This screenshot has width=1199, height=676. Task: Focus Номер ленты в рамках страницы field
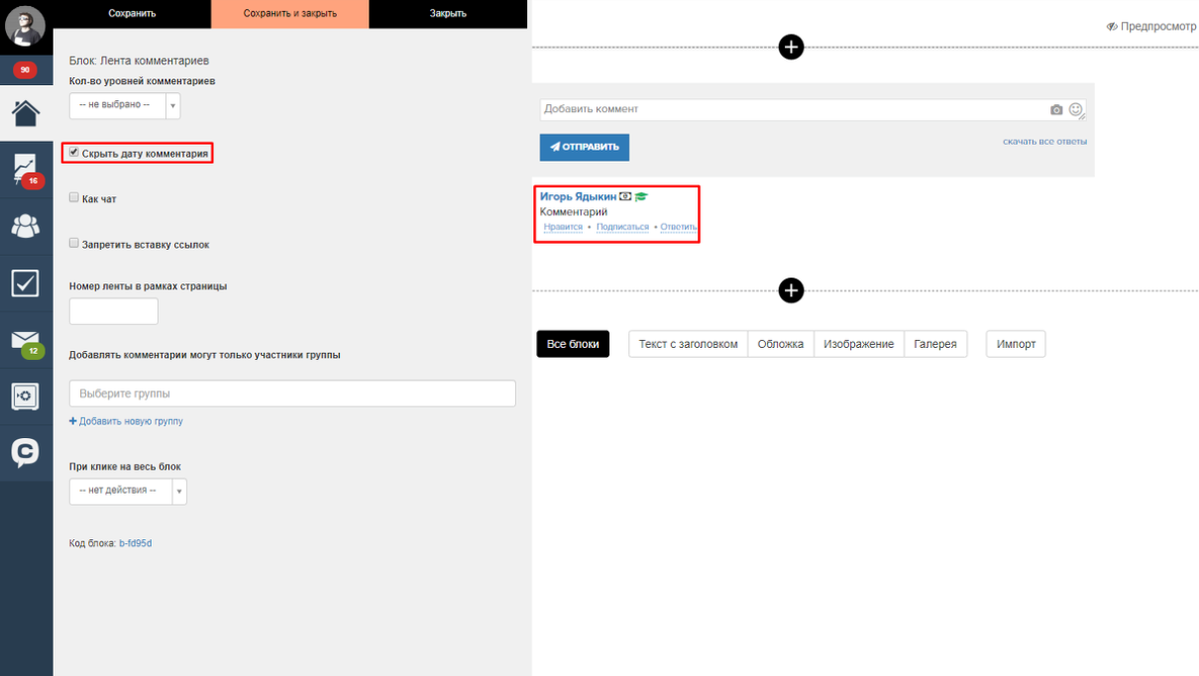[113, 311]
